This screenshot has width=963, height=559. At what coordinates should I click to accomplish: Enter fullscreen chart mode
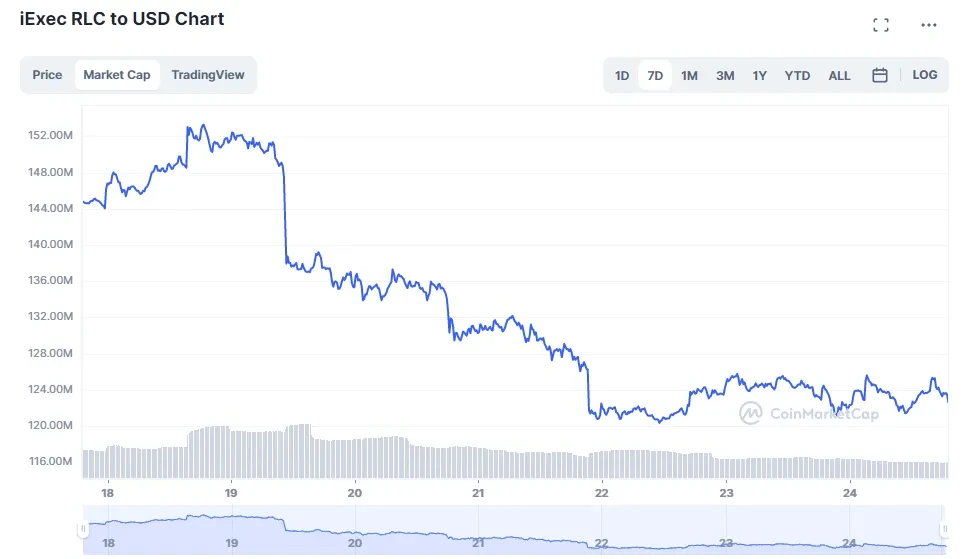tap(881, 25)
